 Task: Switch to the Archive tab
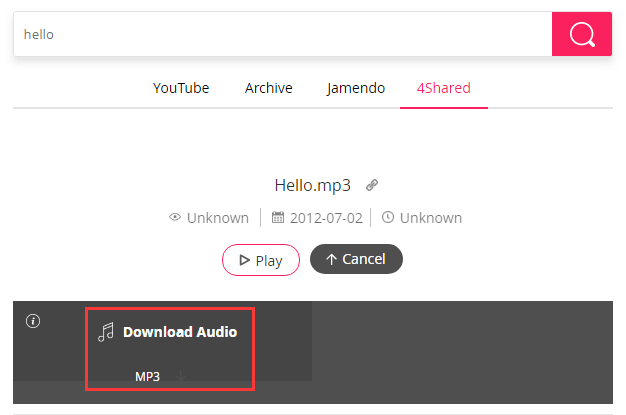tap(269, 88)
